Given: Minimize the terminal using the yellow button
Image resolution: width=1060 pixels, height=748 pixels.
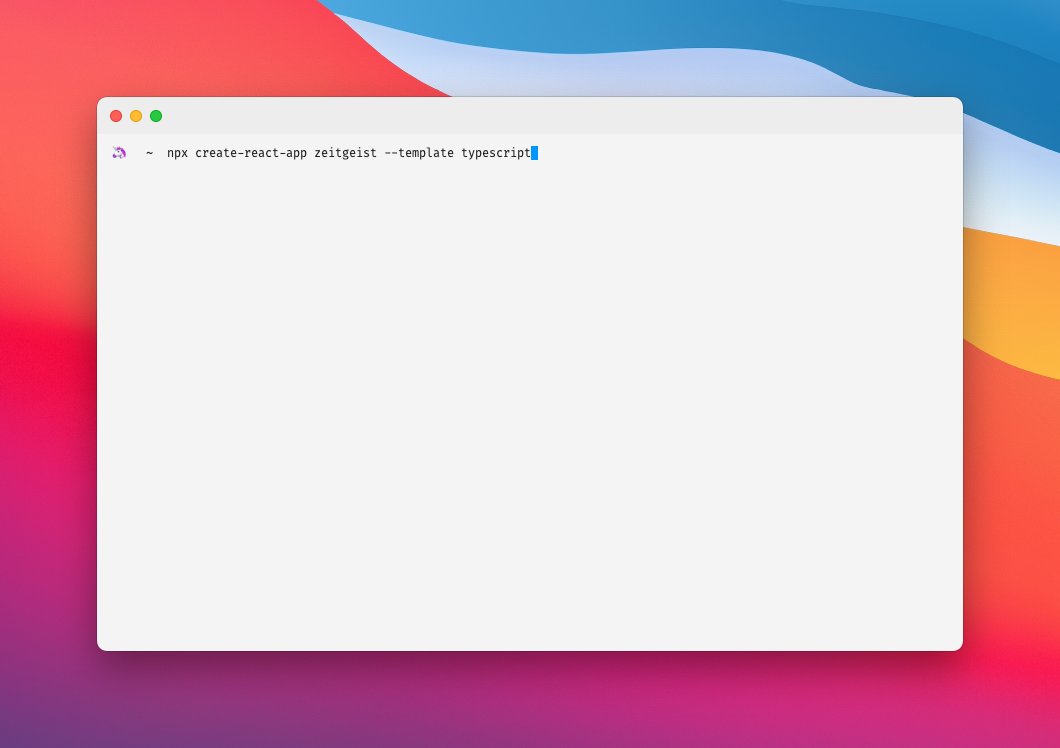Looking at the screenshot, I should click(136, 116).
